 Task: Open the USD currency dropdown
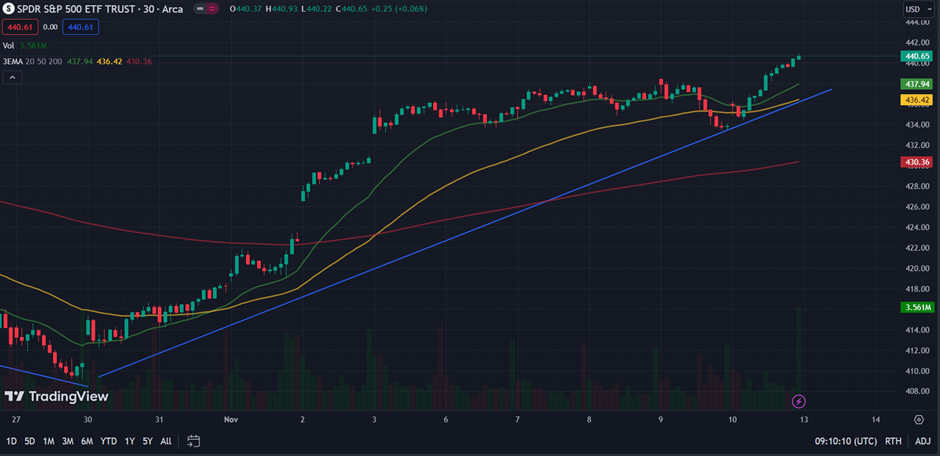916,10
